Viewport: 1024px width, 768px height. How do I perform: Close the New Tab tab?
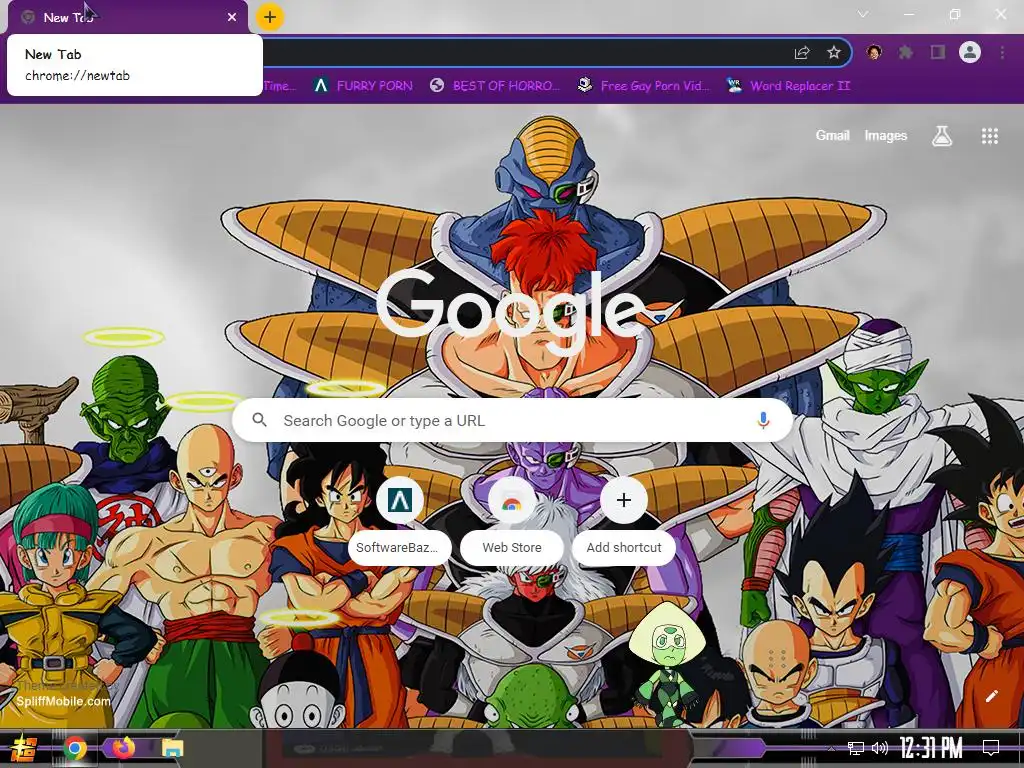click(232, 17)
